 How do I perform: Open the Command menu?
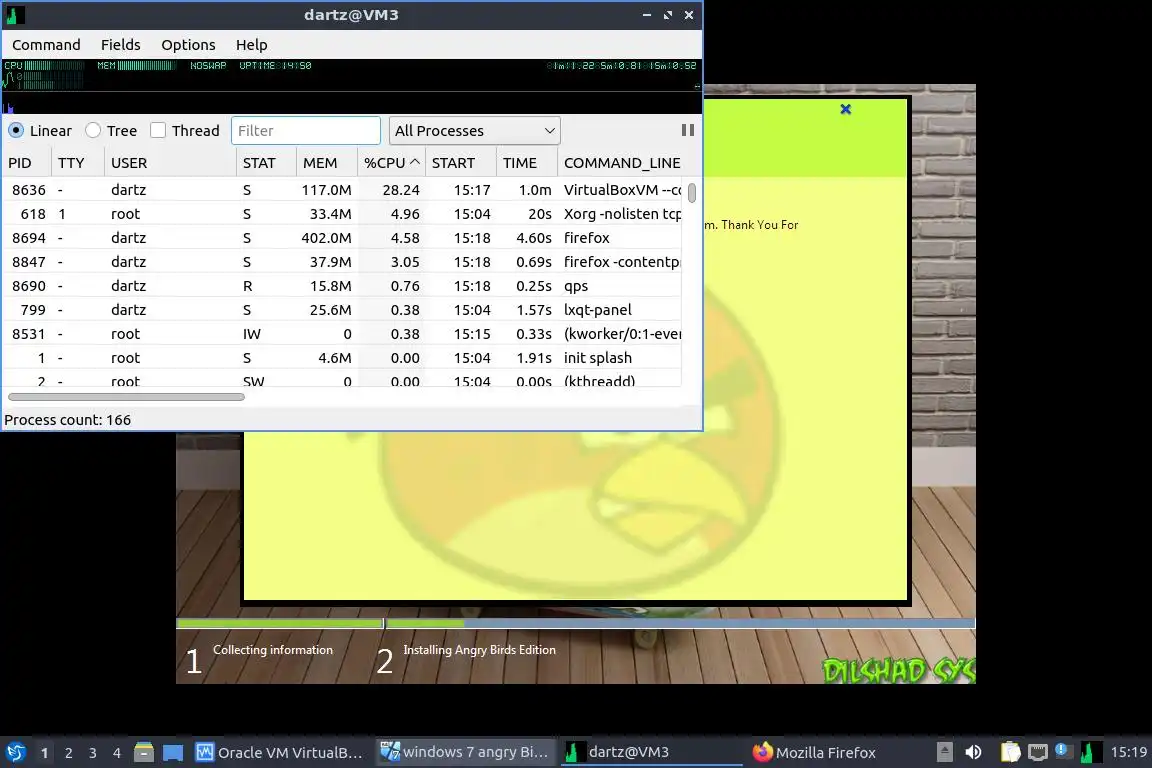[46, 45]
